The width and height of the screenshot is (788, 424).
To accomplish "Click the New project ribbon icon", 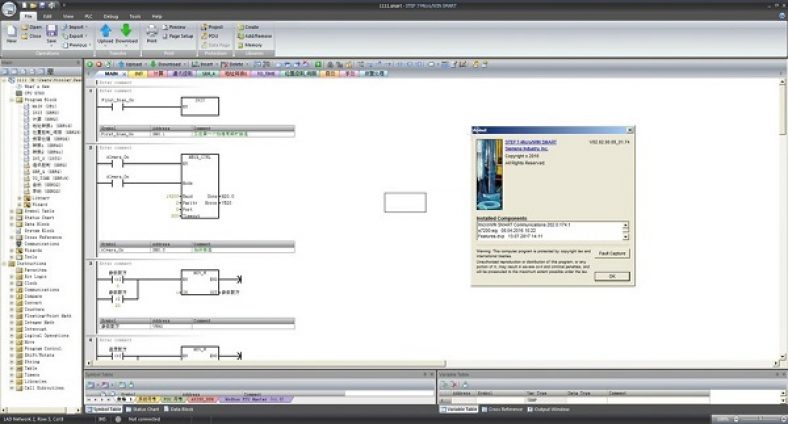I will click(x=11, y=34).
